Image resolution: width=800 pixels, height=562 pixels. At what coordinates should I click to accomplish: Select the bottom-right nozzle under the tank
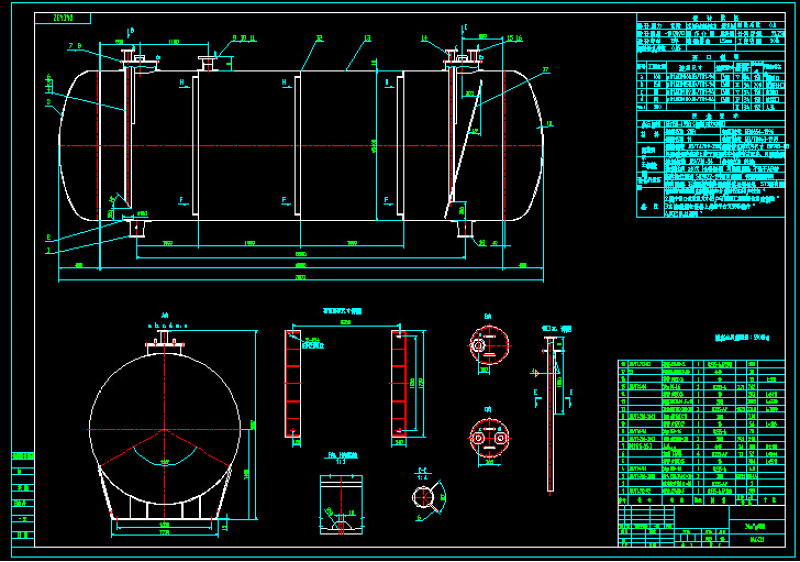point(465,228)
